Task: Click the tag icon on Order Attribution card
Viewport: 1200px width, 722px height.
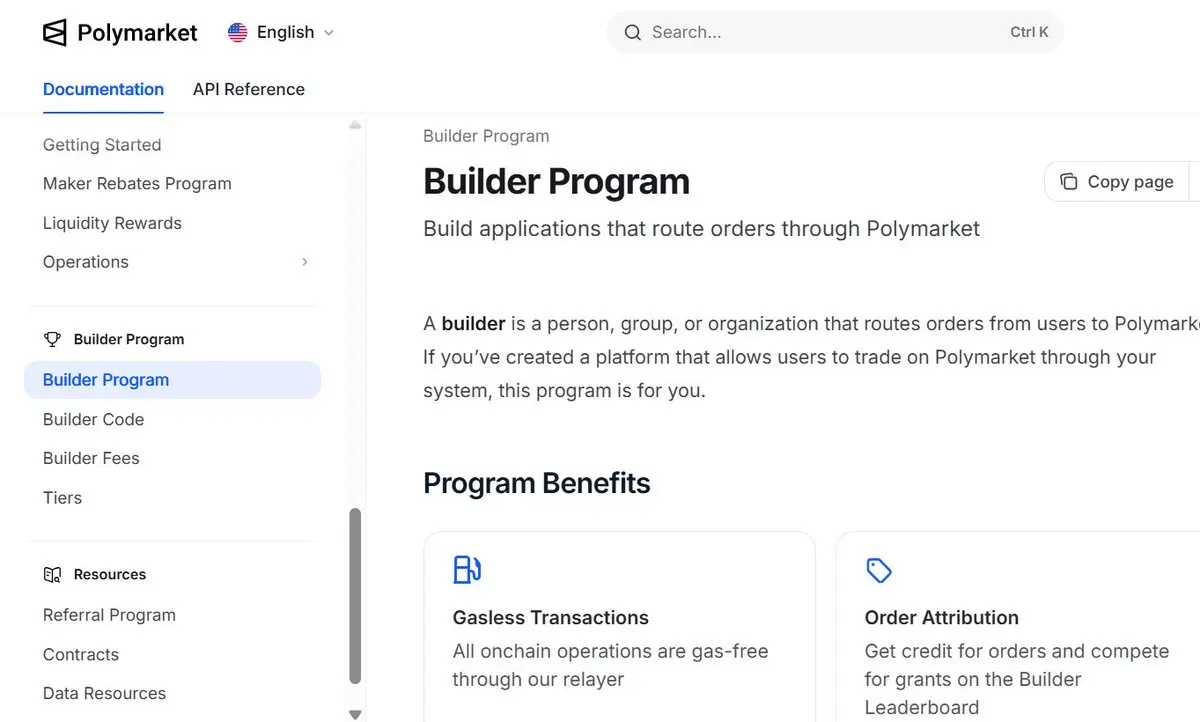Action: (x=878, y=570)
